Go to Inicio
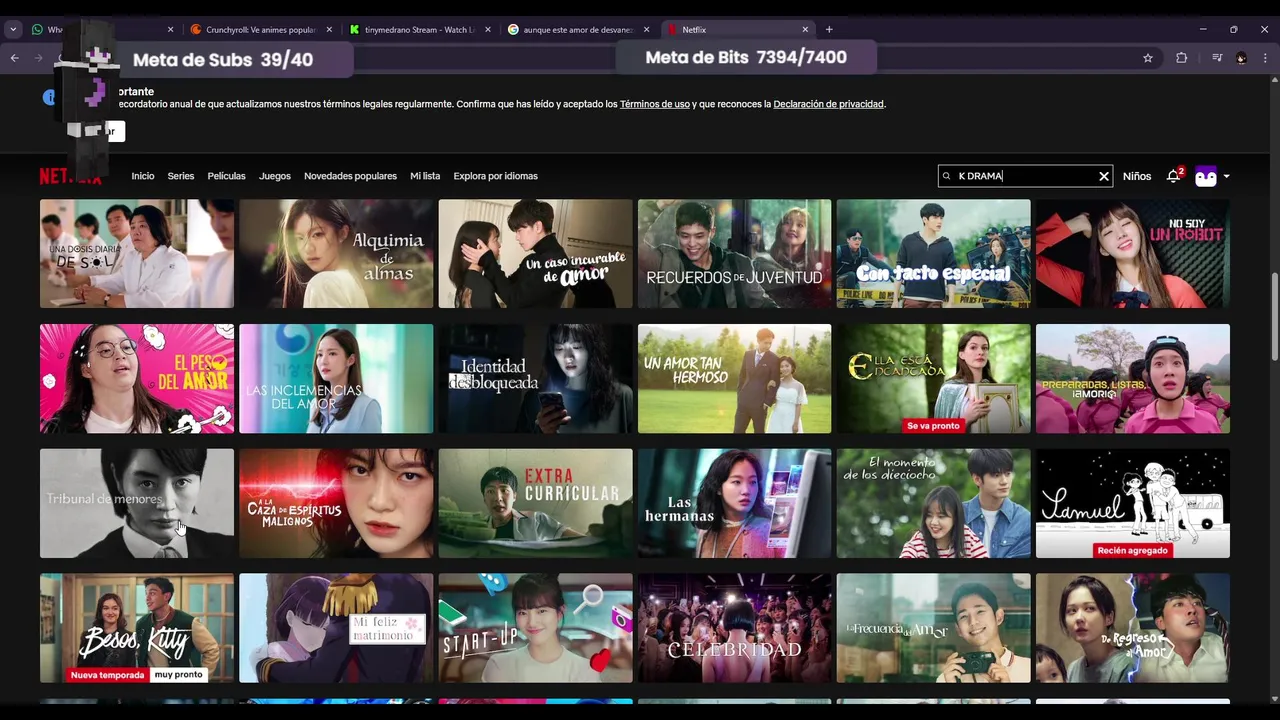This screenshot has height=720, width=1280. [143, 176]
